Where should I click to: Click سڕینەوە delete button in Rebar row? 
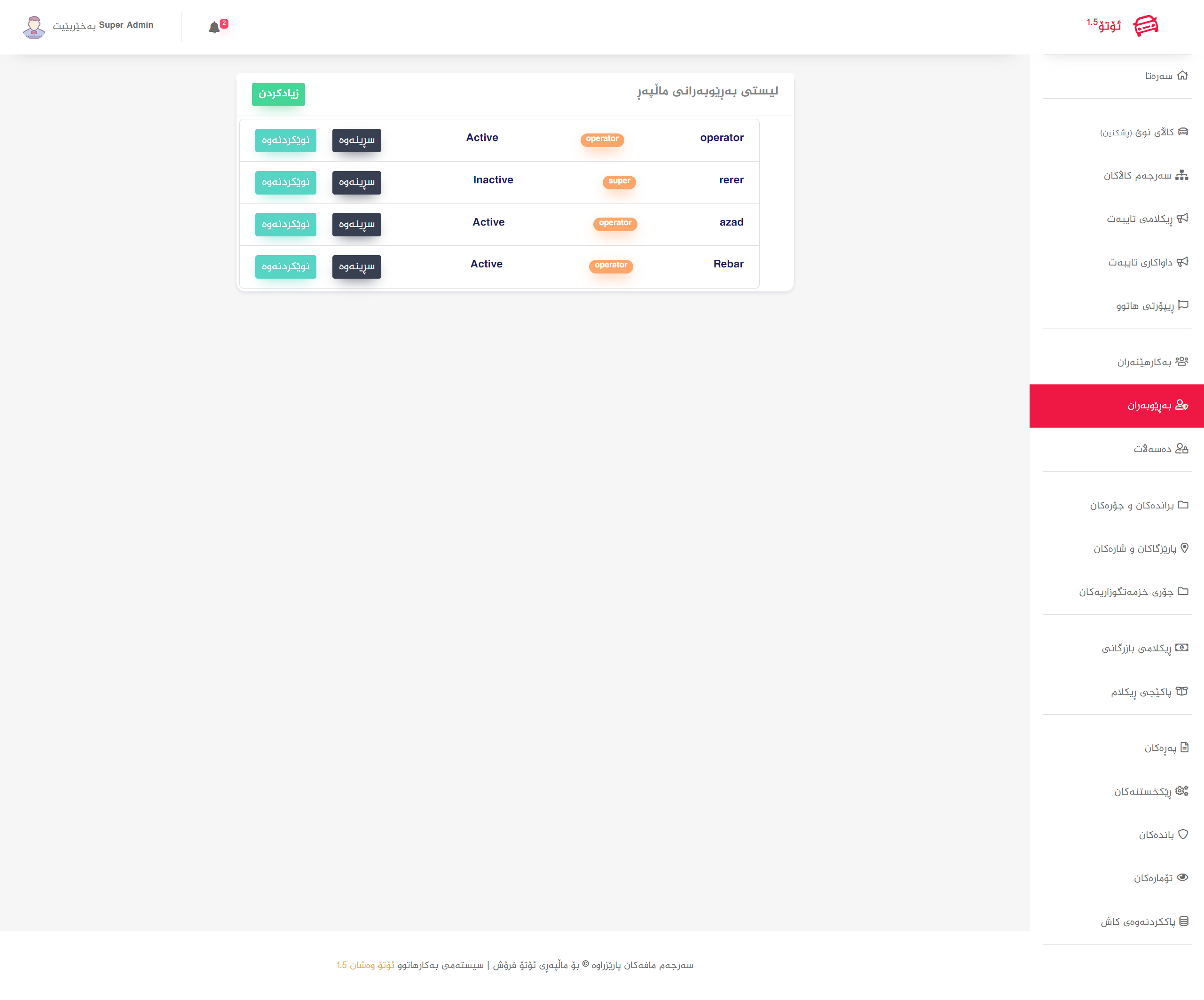356,266
